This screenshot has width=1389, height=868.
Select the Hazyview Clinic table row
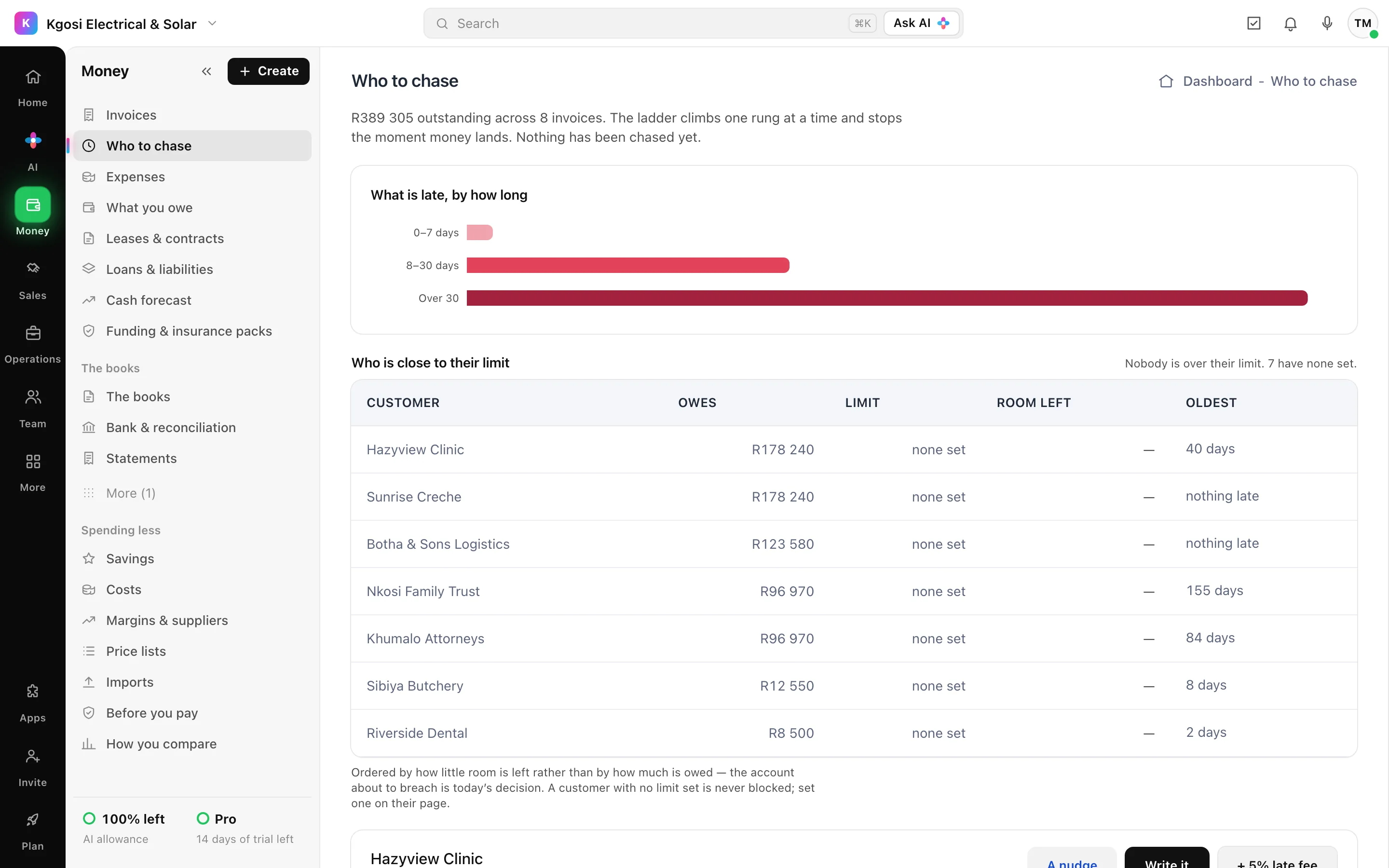click(x=854, y=449)
